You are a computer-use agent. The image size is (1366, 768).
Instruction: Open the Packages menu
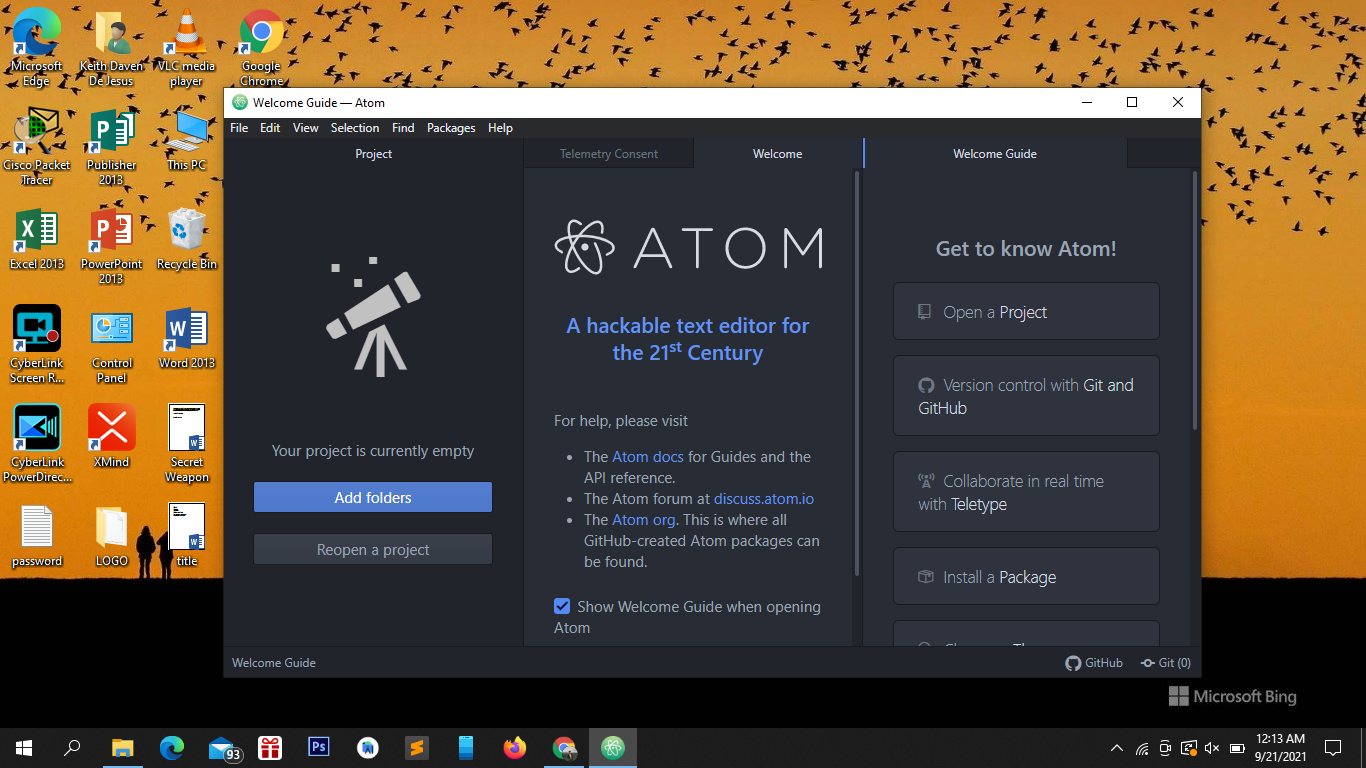click(x=450, y=128)
